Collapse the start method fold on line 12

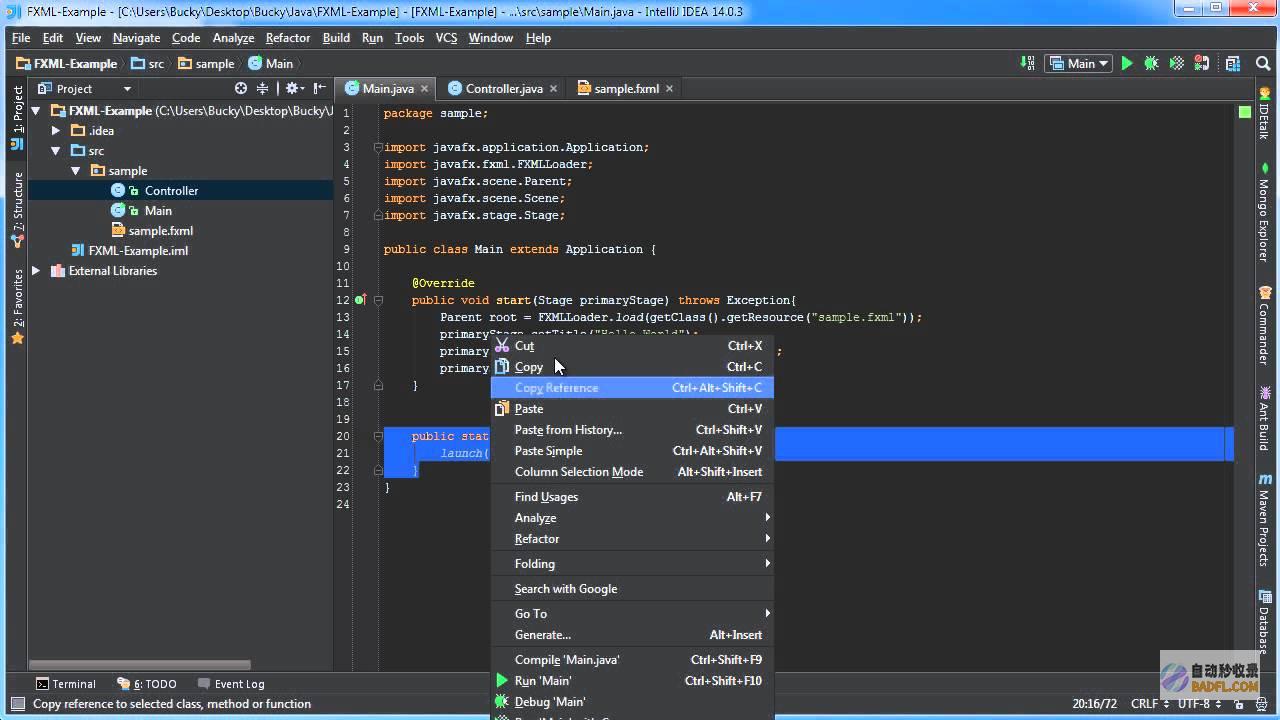coord(378,300)
